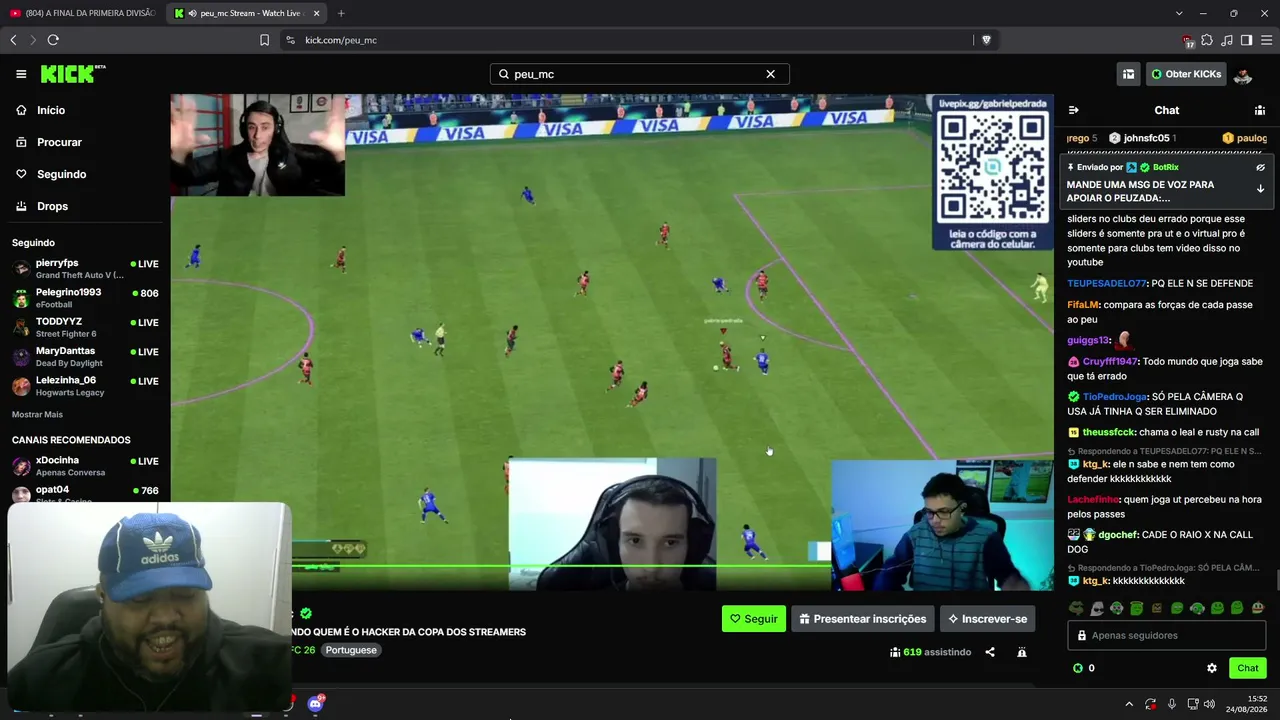Toggle the browser sidebar panel
The height and width of the screenshot is (720, 1280).
pos(1246,40)
